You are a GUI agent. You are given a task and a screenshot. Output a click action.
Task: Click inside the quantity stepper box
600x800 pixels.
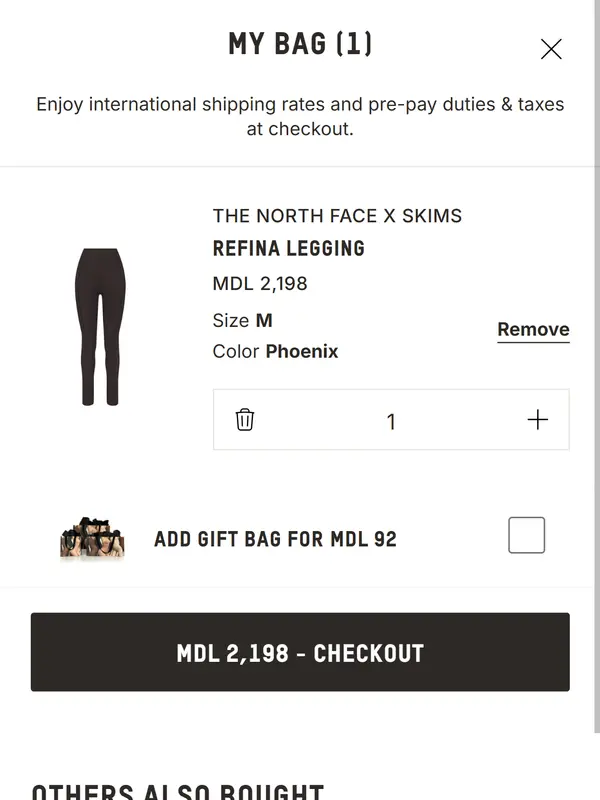coord(460,420)
